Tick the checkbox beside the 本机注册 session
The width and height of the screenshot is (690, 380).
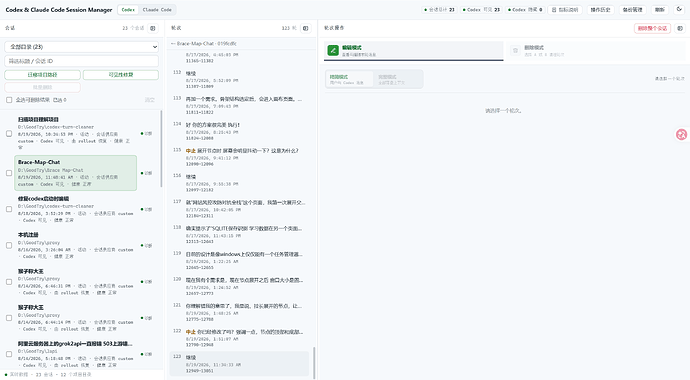pyautogui.click(x=9, y=245)
